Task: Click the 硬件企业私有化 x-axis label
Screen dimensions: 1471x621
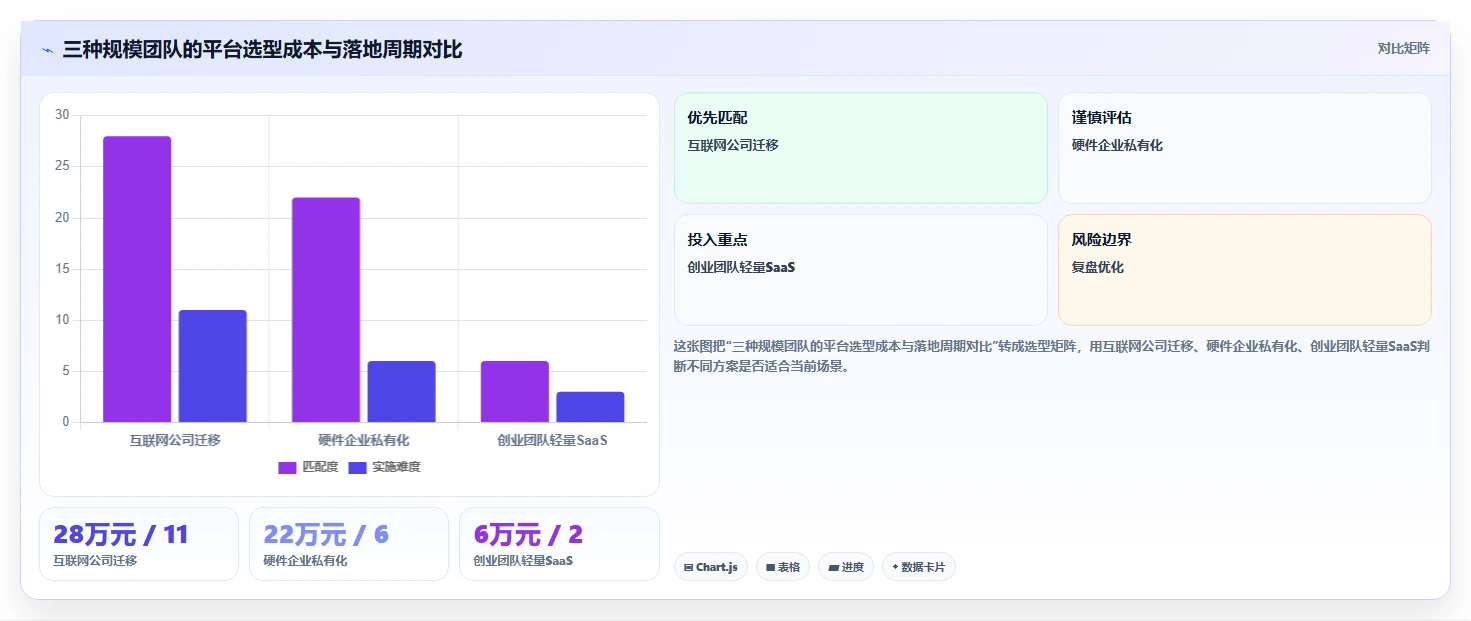Action: (x=364, y=440)
